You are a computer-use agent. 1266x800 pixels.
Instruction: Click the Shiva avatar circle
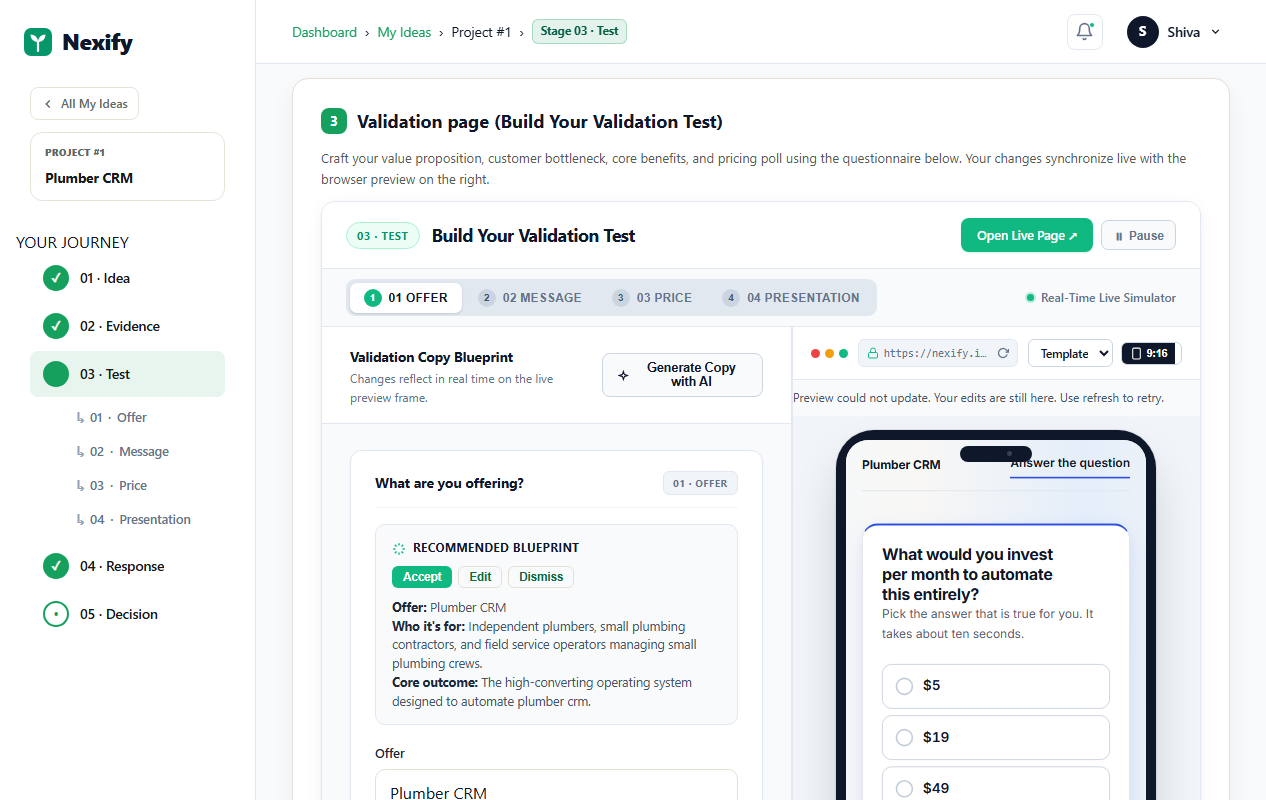coord(1142,32)
